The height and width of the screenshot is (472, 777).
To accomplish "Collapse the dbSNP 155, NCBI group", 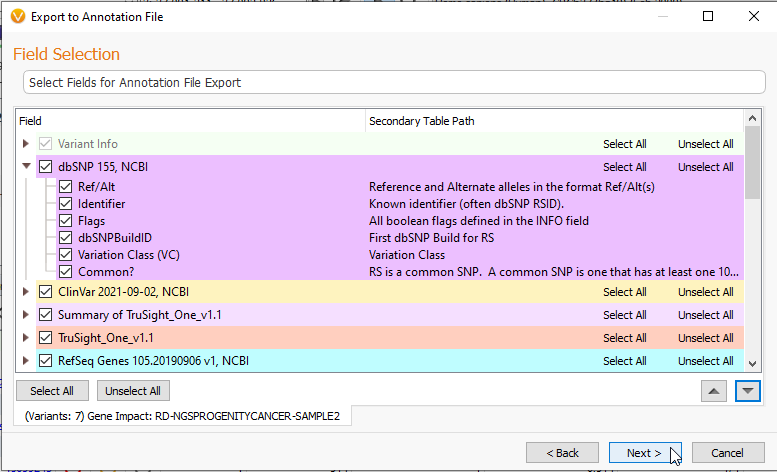I will pyautogui.click(x=26, y=166).
